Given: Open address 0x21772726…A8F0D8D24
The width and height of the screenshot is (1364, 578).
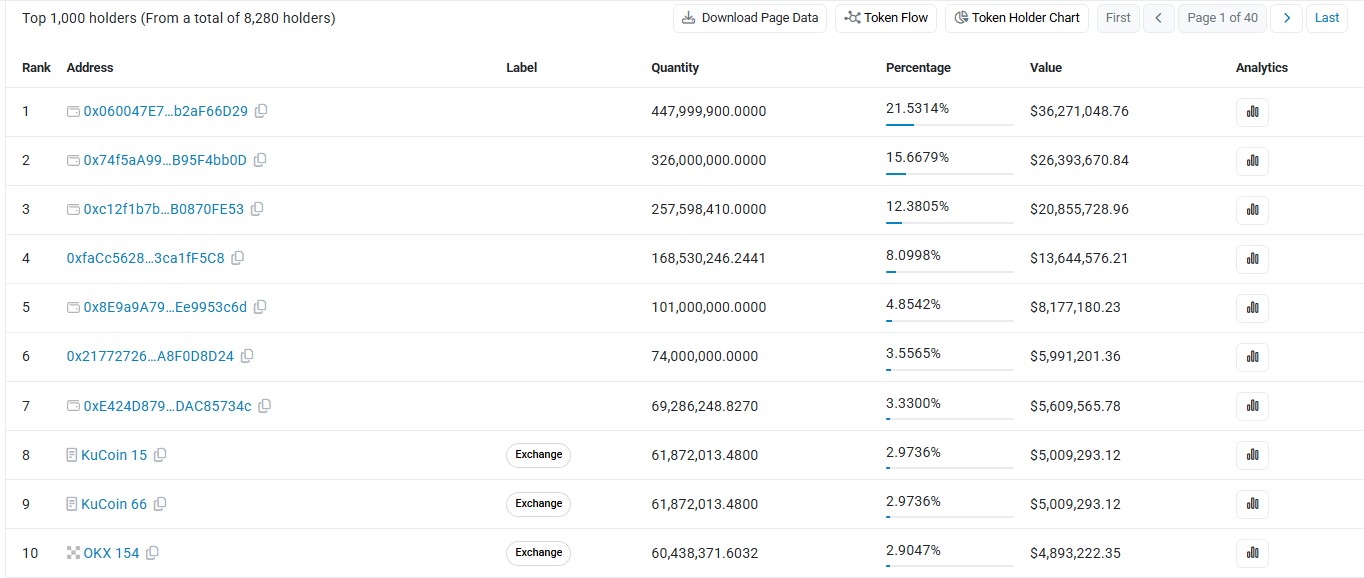Looking at the screenshot, I should point(150,356).
